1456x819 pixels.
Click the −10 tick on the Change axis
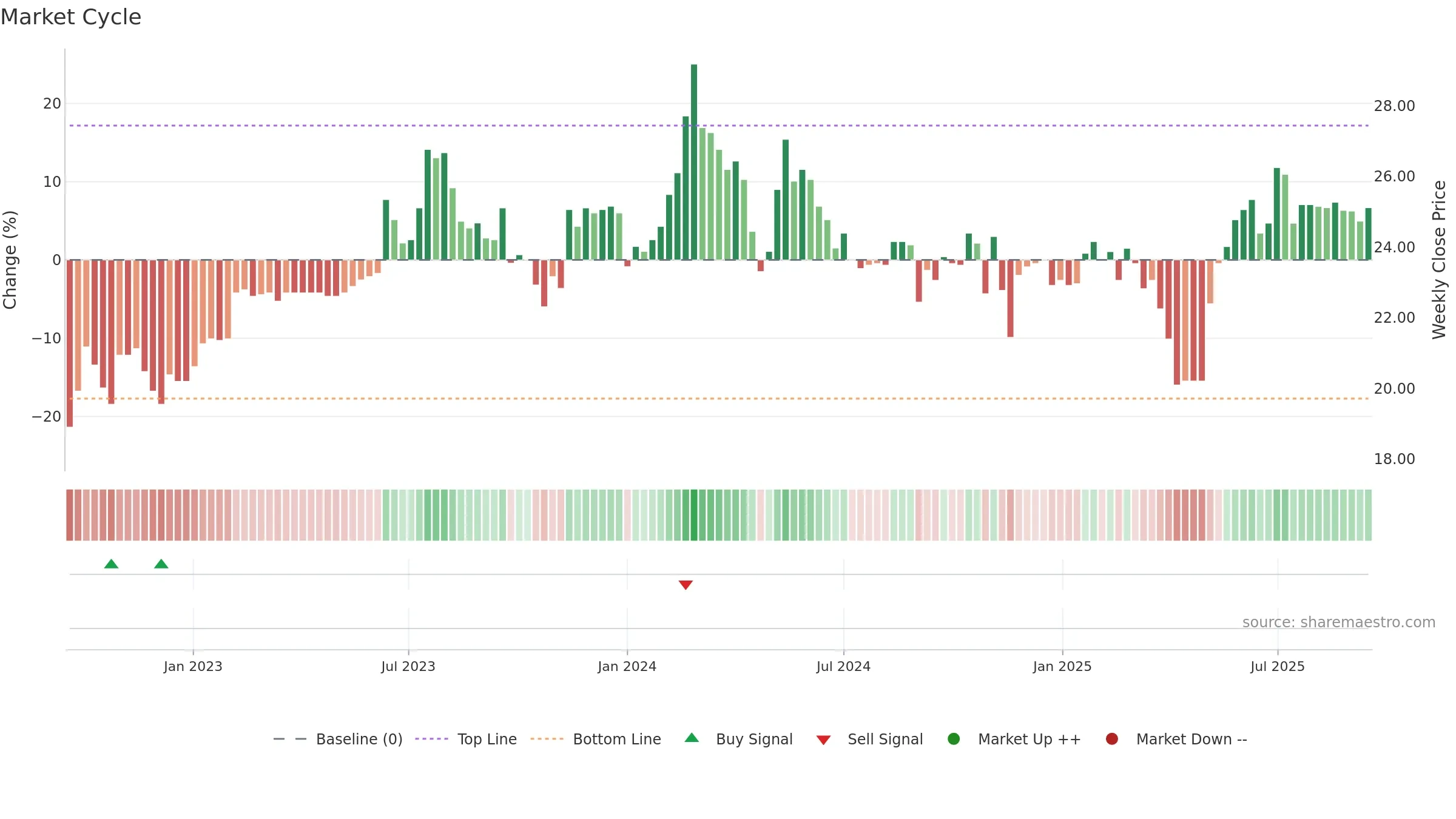(47, 339)
